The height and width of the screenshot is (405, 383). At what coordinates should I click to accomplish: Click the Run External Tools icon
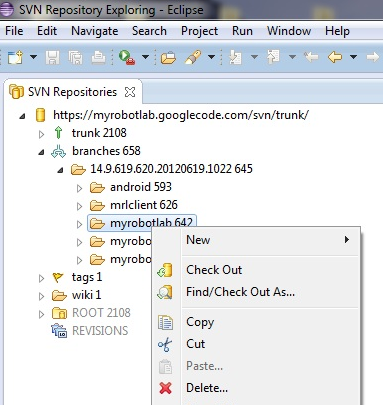click(x=127, y=57)
